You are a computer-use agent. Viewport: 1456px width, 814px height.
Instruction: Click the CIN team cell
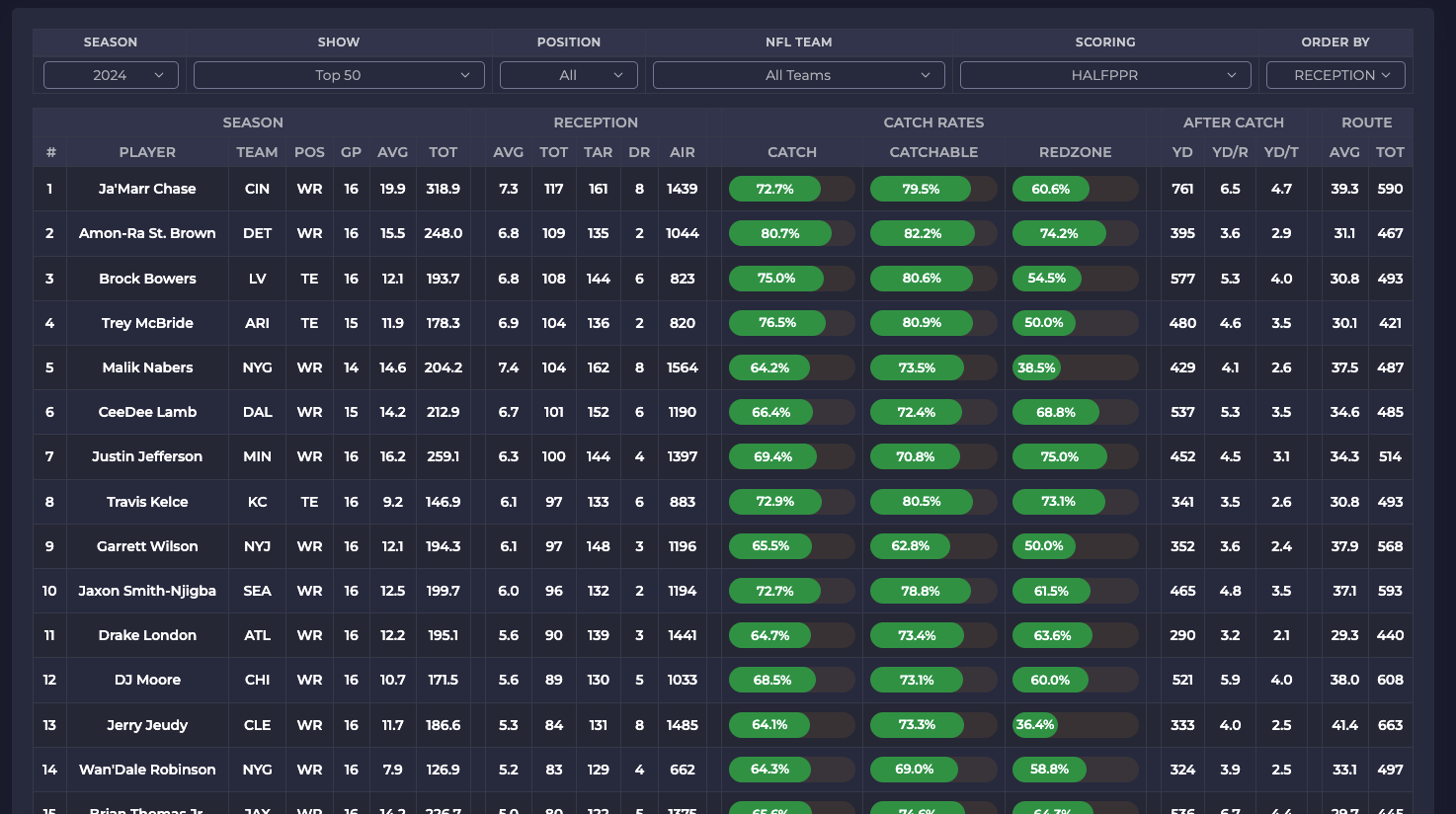[257, 189]
